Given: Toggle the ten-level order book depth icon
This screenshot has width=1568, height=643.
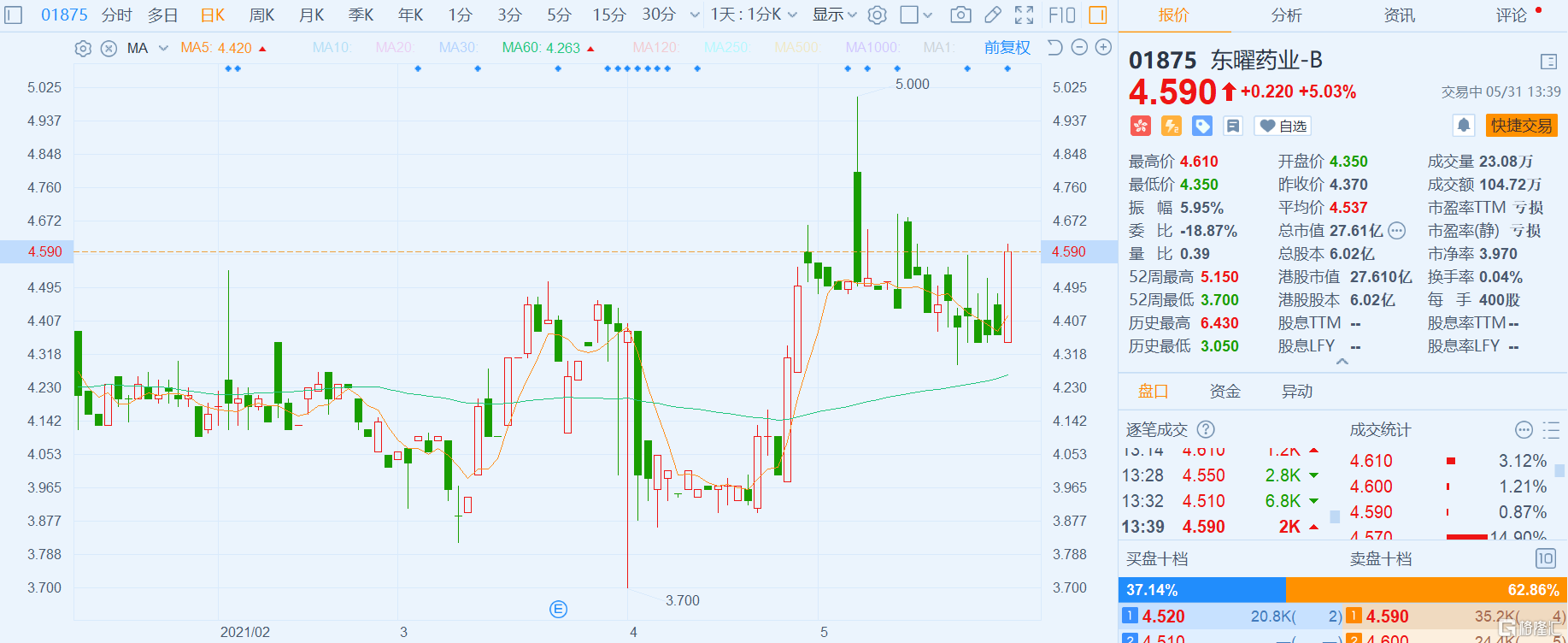Looking at the screenshot, I should click(1546, 558).
